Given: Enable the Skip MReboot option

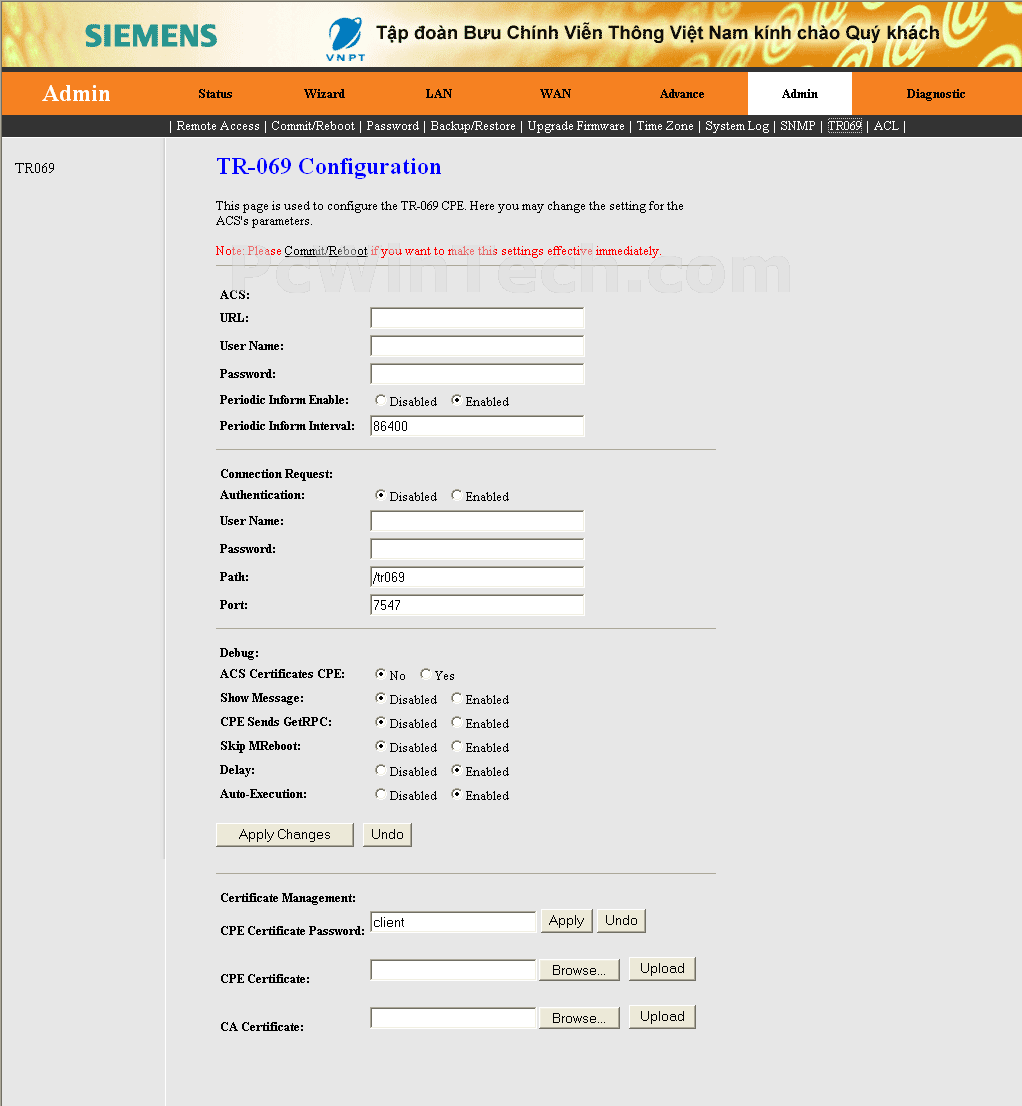Looking at the screenshot, I should (457, 746).
